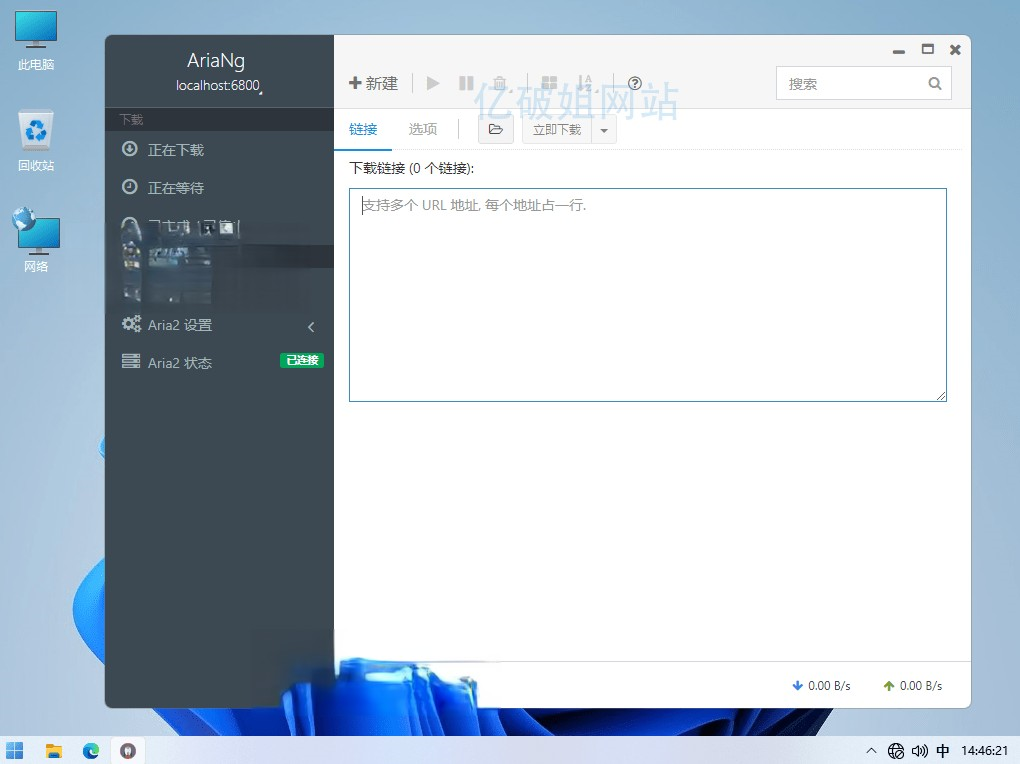This screenshot has width=1020, height=764.
Task: Open Aria2 设置 in the sidebar
Action: [219, 325]
